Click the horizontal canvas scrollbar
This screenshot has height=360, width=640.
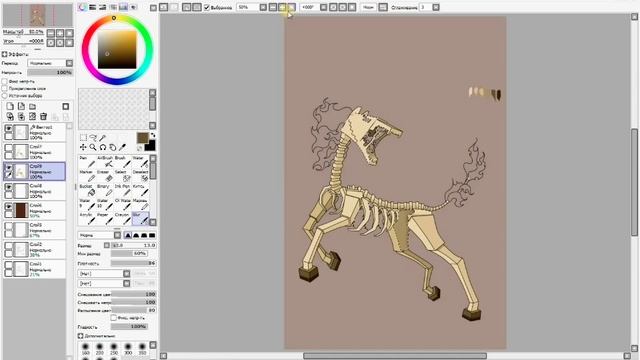[395, 356]
